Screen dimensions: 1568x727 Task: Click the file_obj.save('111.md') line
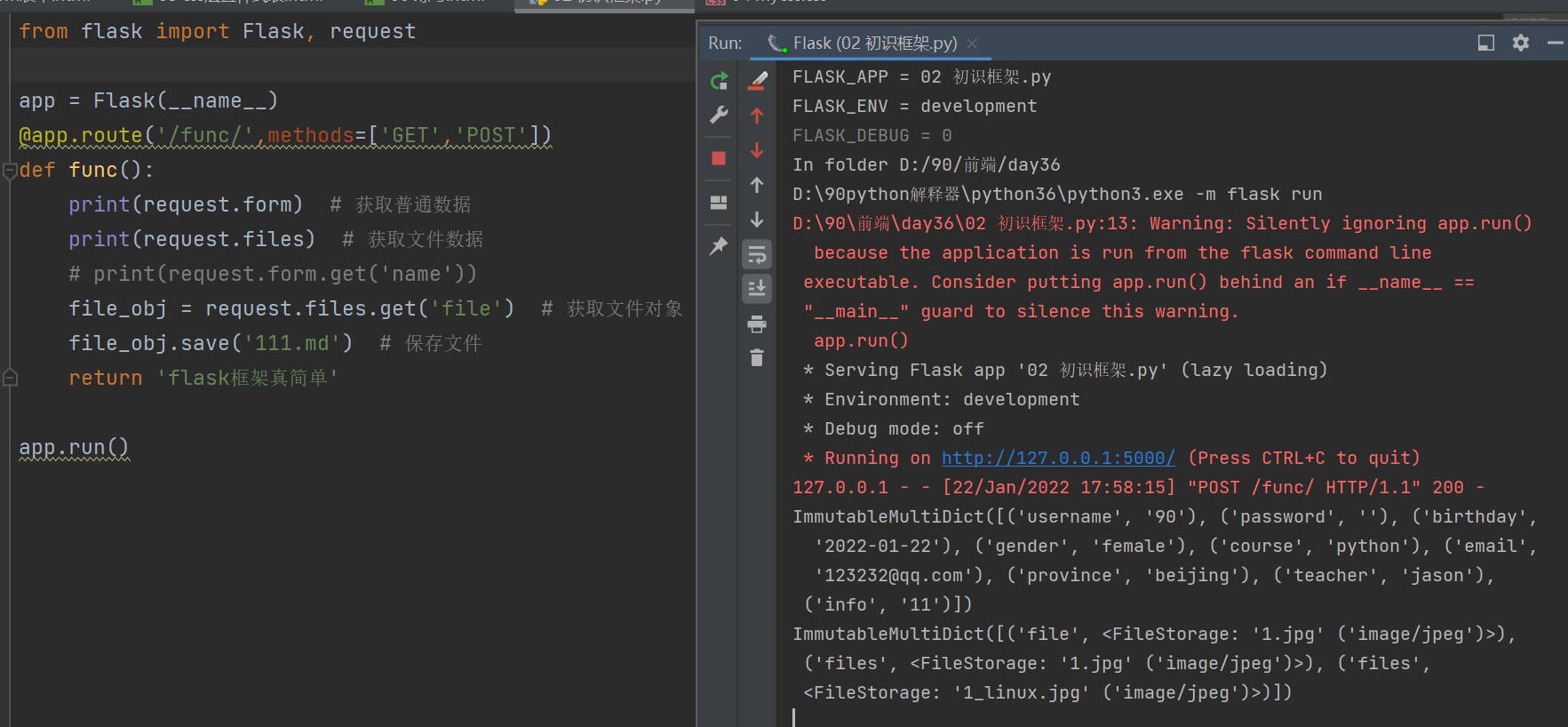(211, 343)
